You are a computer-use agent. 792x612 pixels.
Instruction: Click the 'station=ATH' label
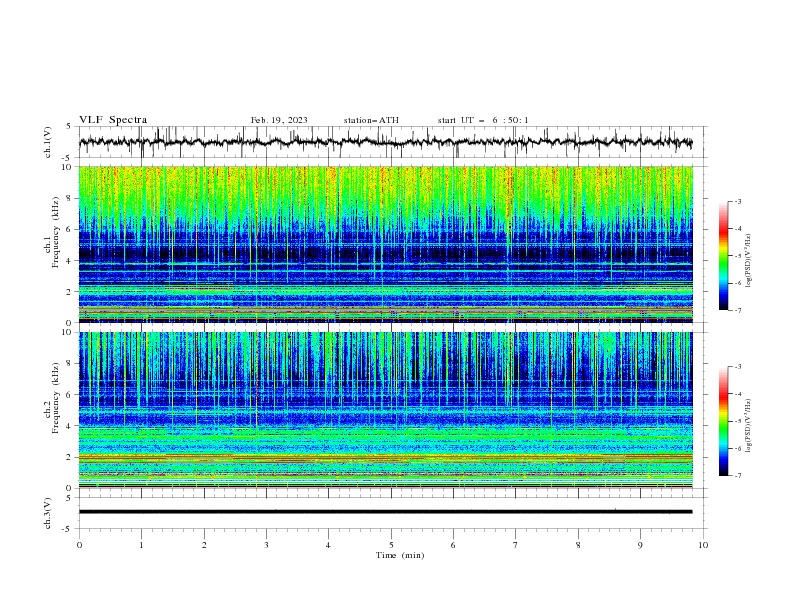coord(371,120)
